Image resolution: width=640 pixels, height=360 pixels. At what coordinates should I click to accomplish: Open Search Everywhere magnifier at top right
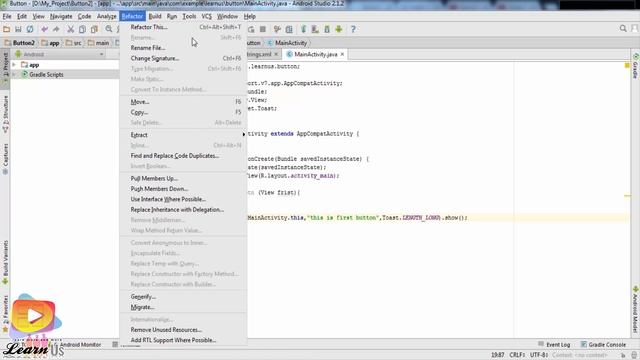pyautogui.click(x=623, y=29)
